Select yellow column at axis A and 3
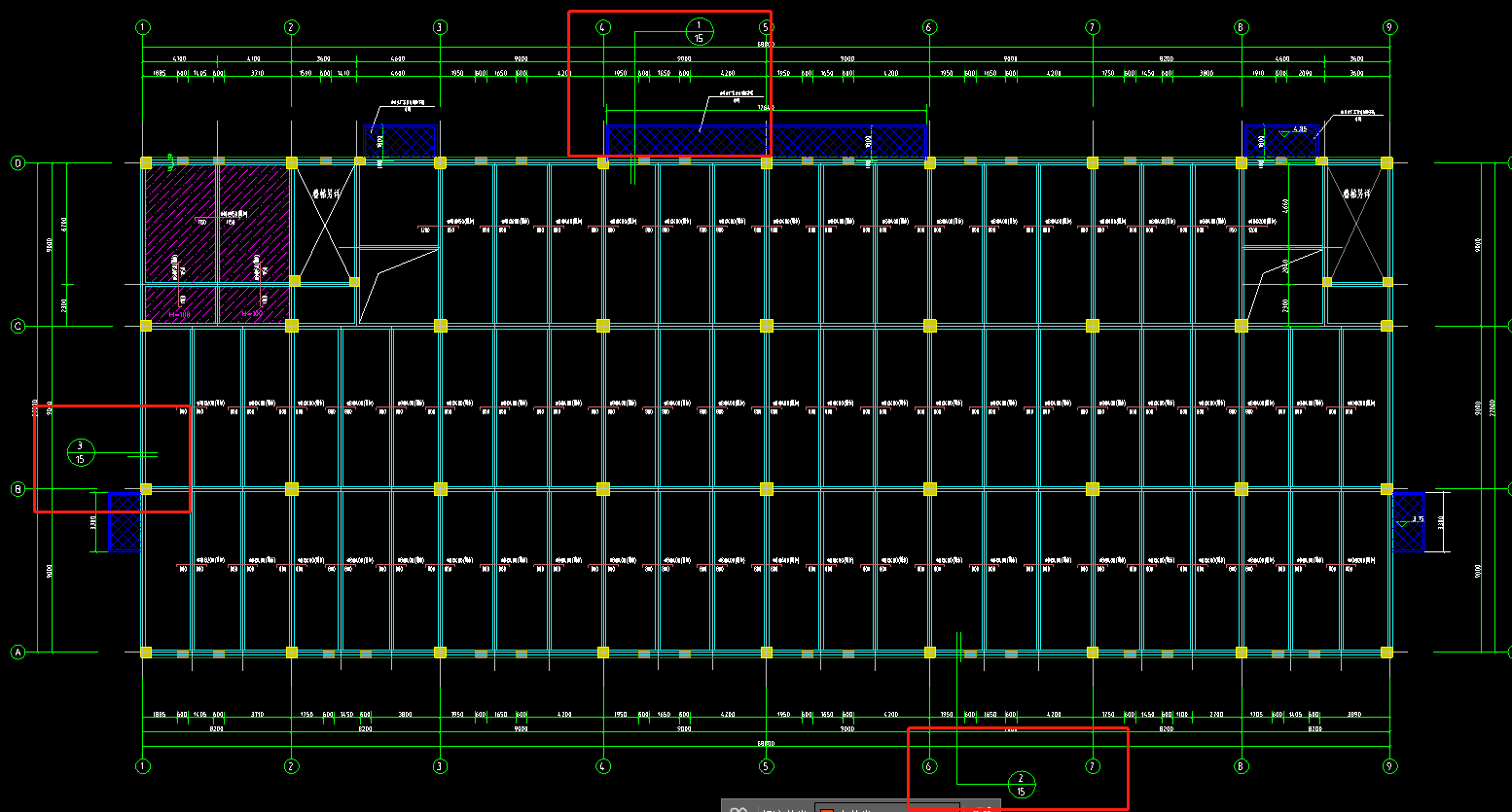 point(440,653)
